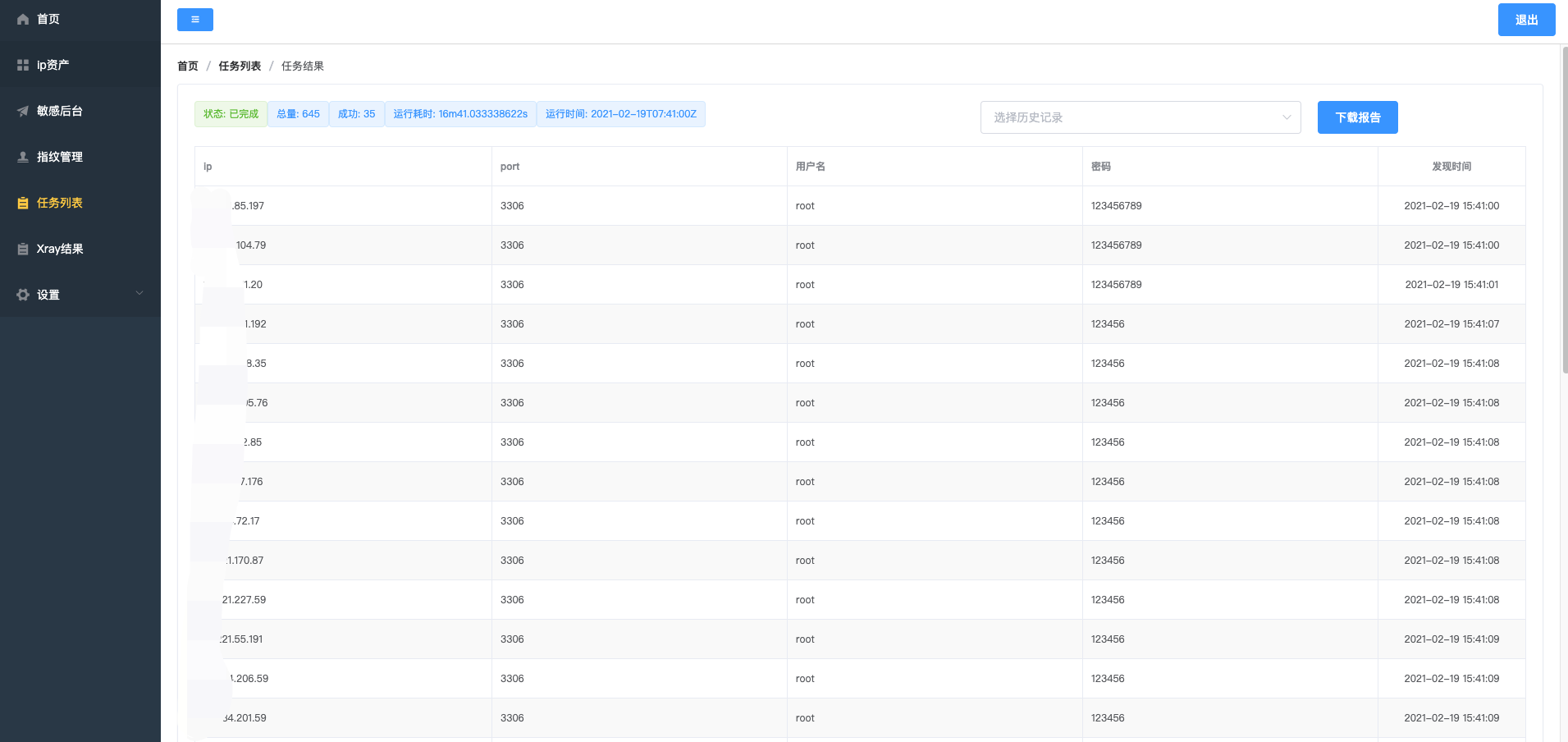
Task: Open 首页 in the sidebar menu
Action: pos(80,19)
